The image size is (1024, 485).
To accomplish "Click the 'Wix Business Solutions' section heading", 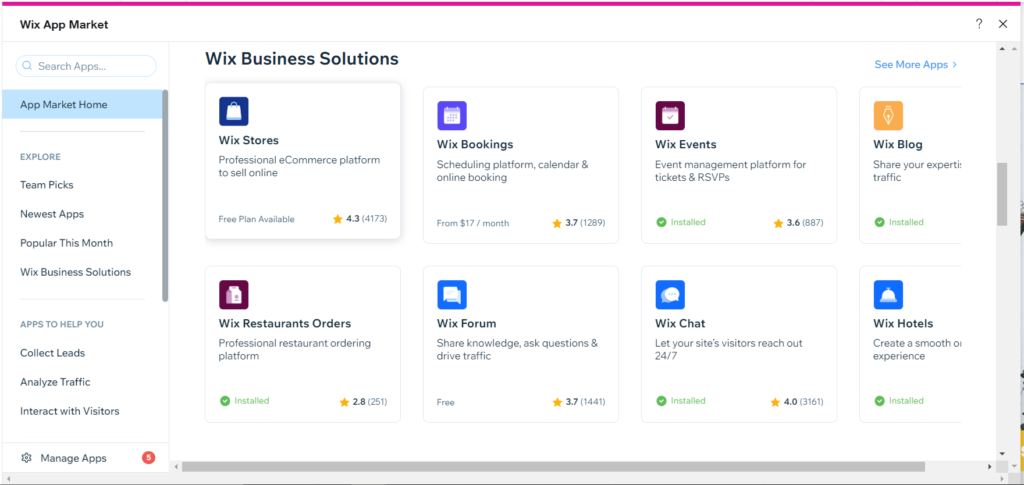I will [x=302, y=59].
